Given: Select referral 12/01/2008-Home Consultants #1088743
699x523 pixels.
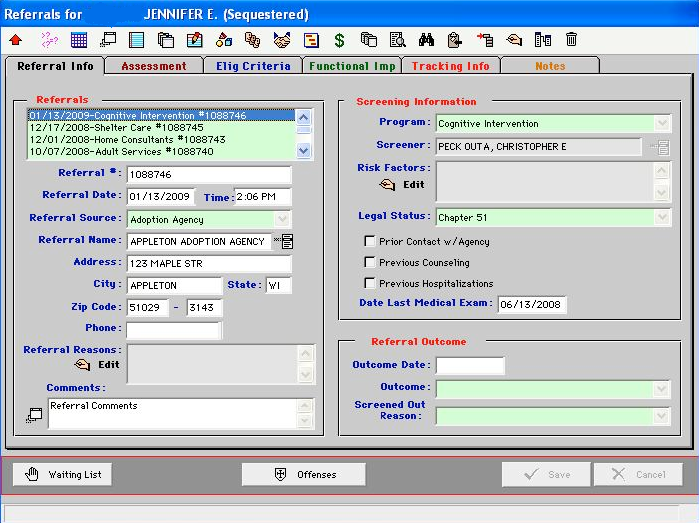Looking at the screenshot, I should click(161, 140).
